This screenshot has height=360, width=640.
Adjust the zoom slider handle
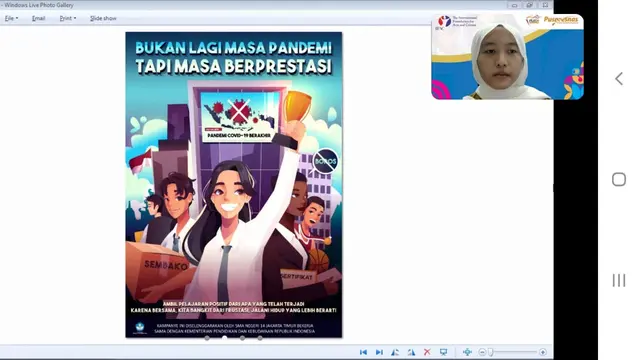[x=491, y=352]
